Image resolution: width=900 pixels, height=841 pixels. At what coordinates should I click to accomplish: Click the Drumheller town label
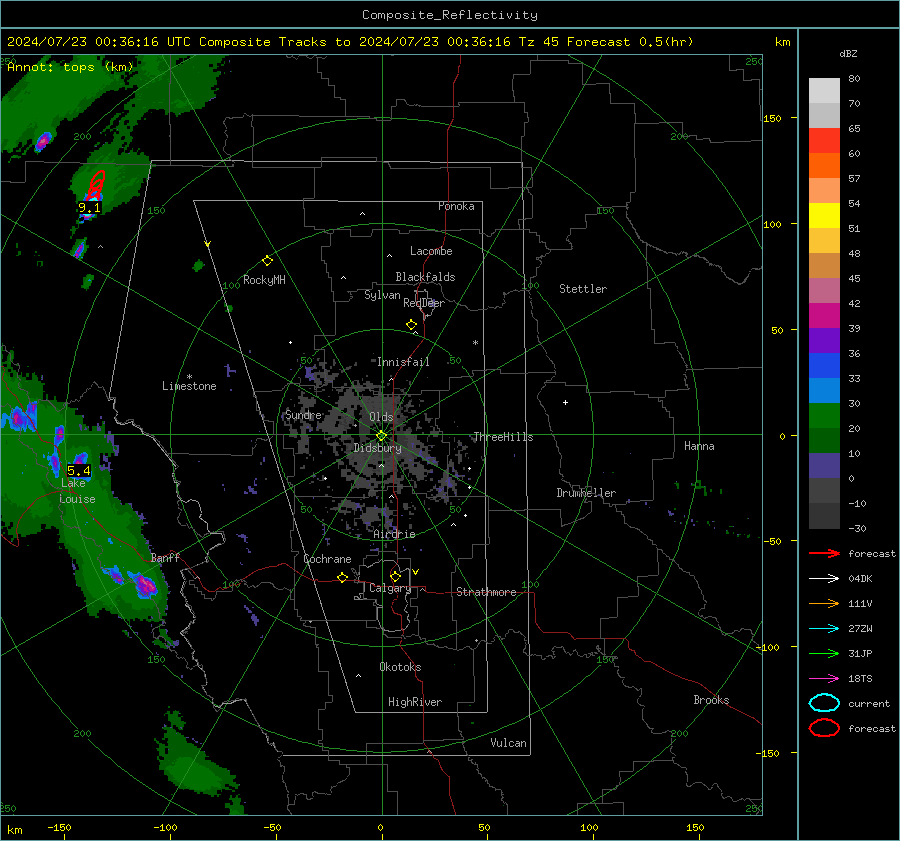(586, 493)
